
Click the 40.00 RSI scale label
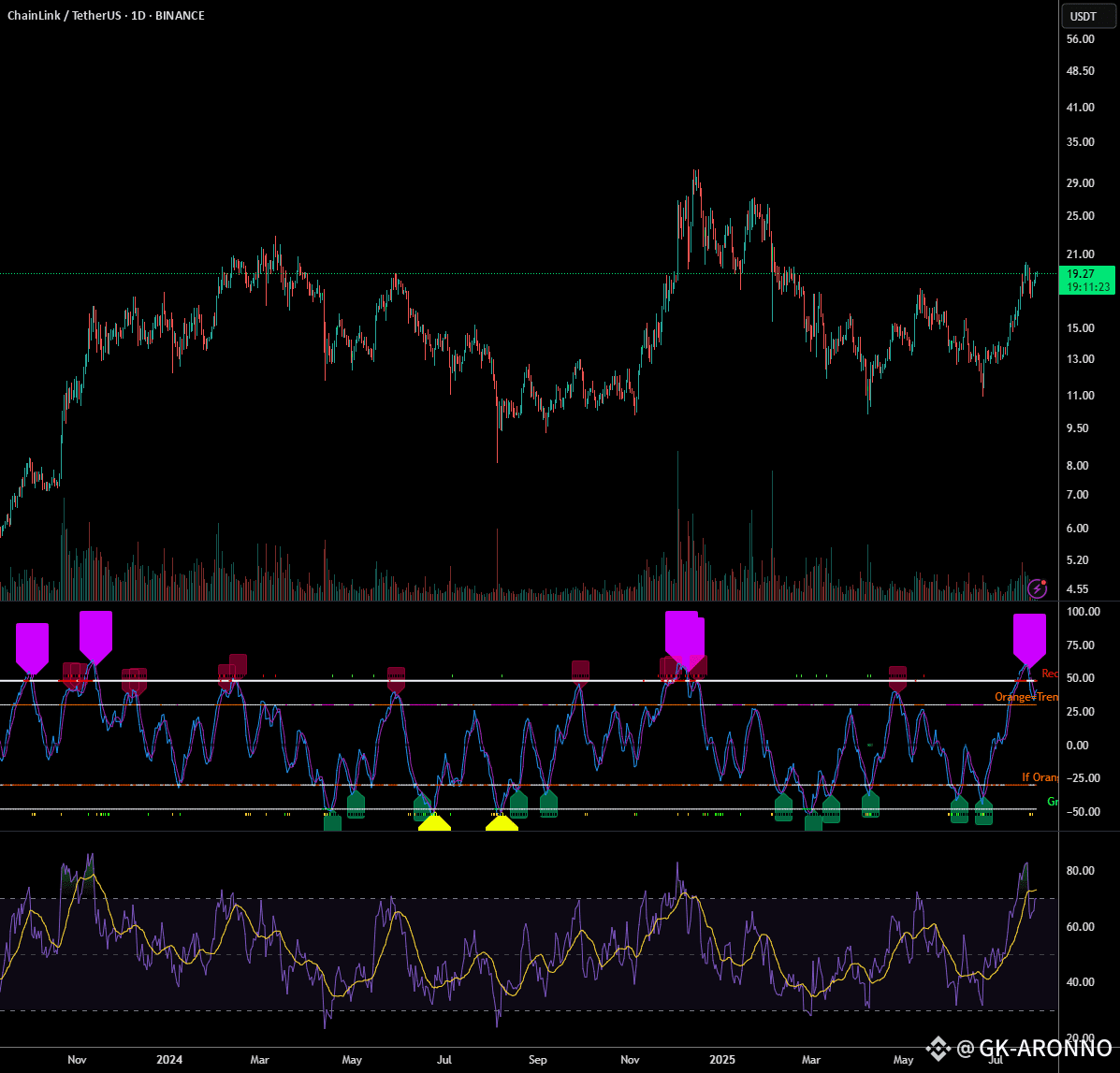(x=1080, y=982)
